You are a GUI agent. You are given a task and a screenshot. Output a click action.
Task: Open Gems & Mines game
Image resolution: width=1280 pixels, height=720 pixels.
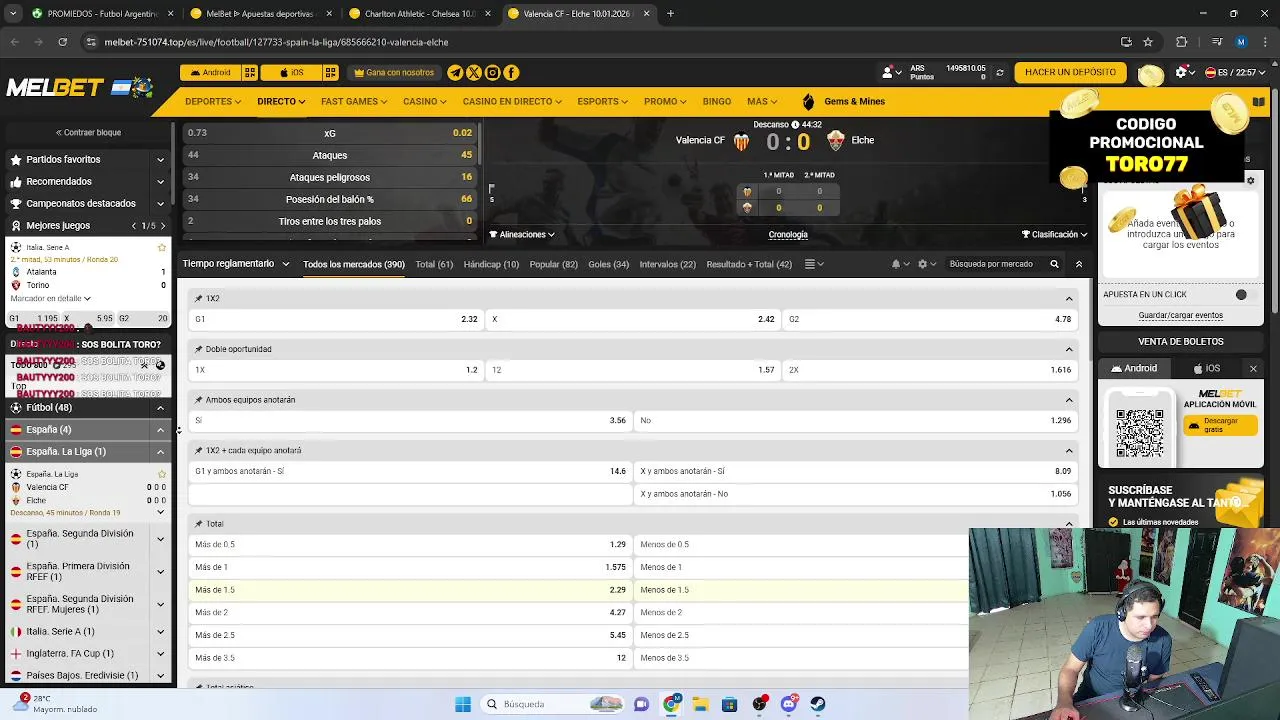point(844,101)
